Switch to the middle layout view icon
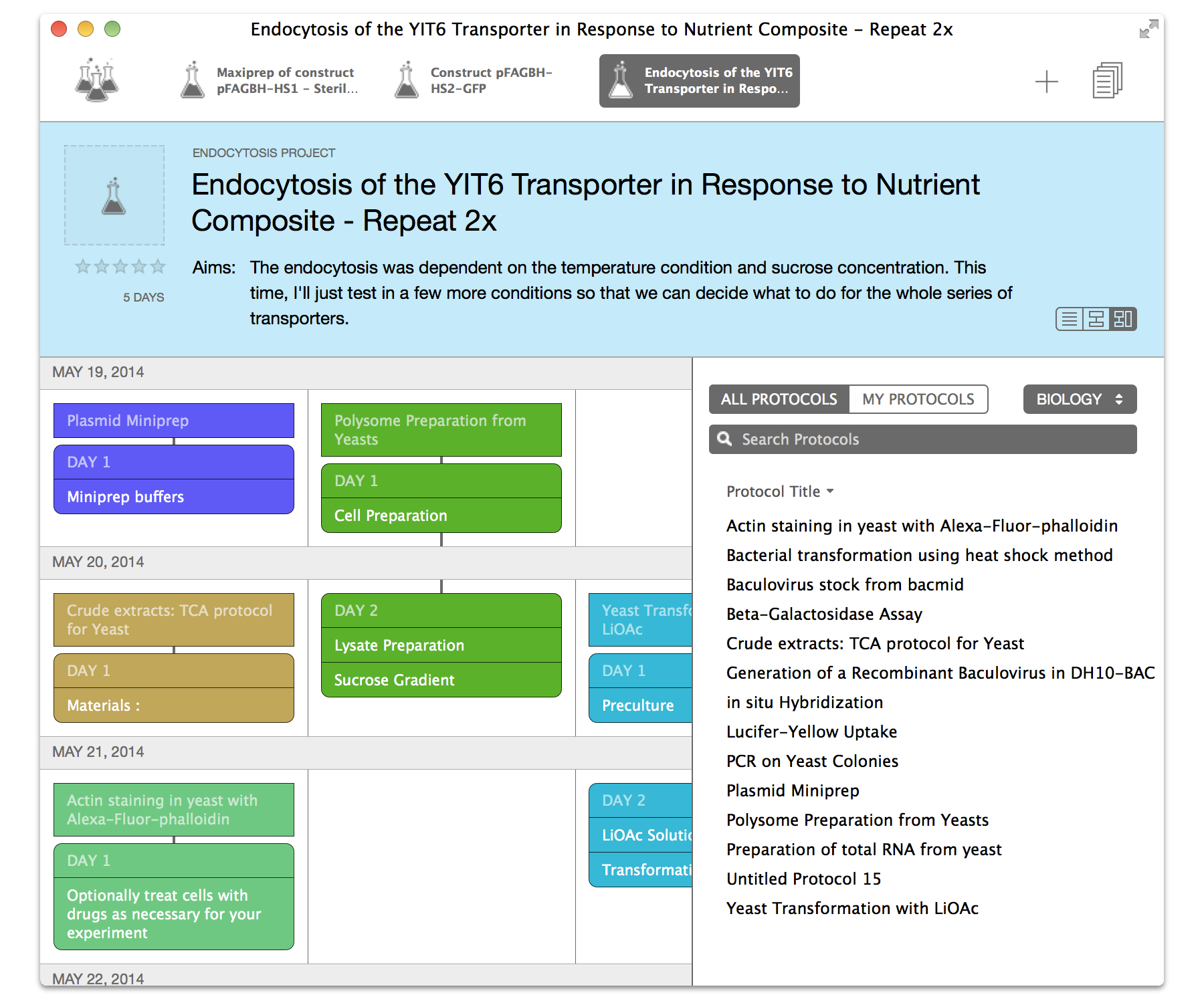Image resolution: width=1204 pixels, height=1003 pixels. tap(1096, 319)
